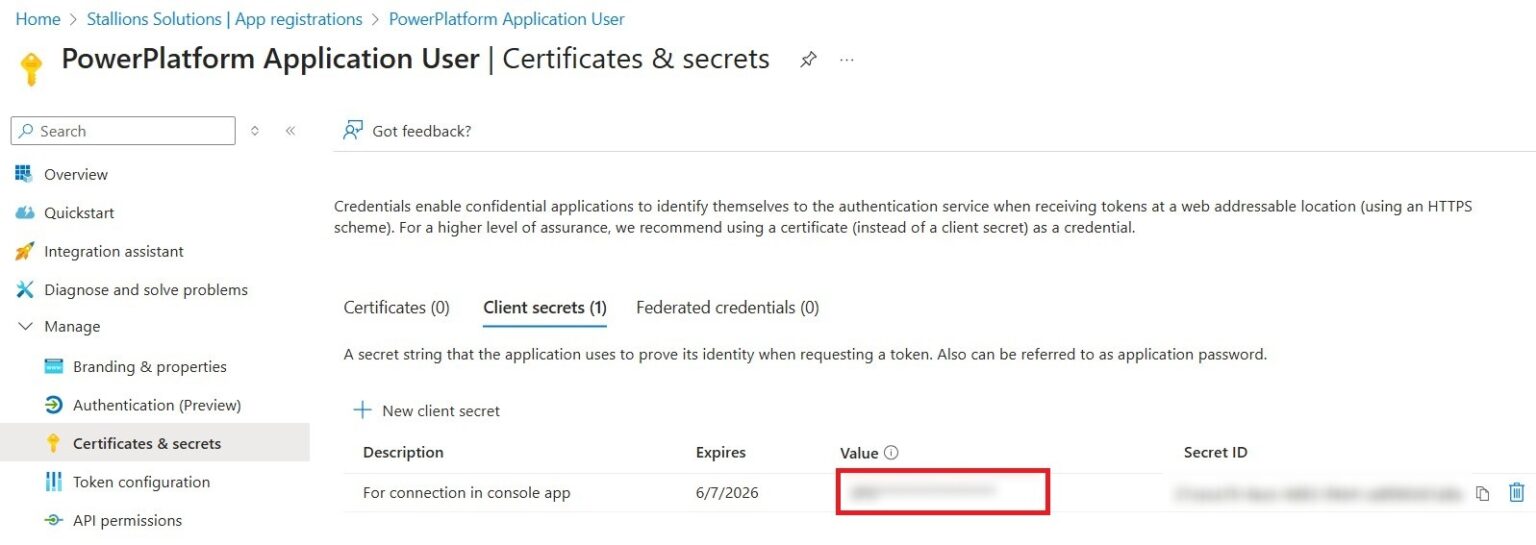Screen dimensions: 1536x545
Task: Click the Value column info icon
Action: [x=891, y=453]
